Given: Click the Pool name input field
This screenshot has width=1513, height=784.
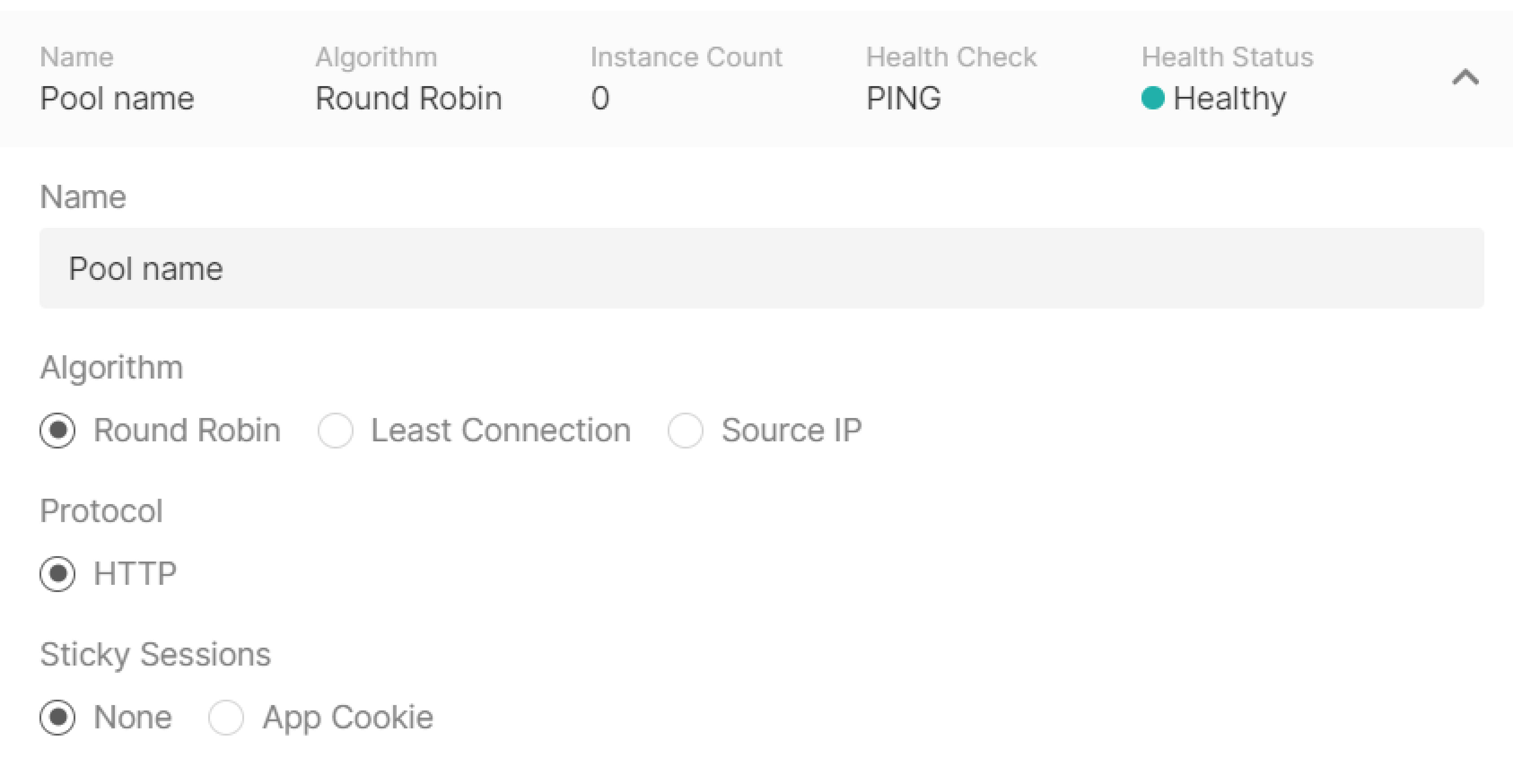Looking at the screenshot, I should pyautogui.click(x=762, y=268).
